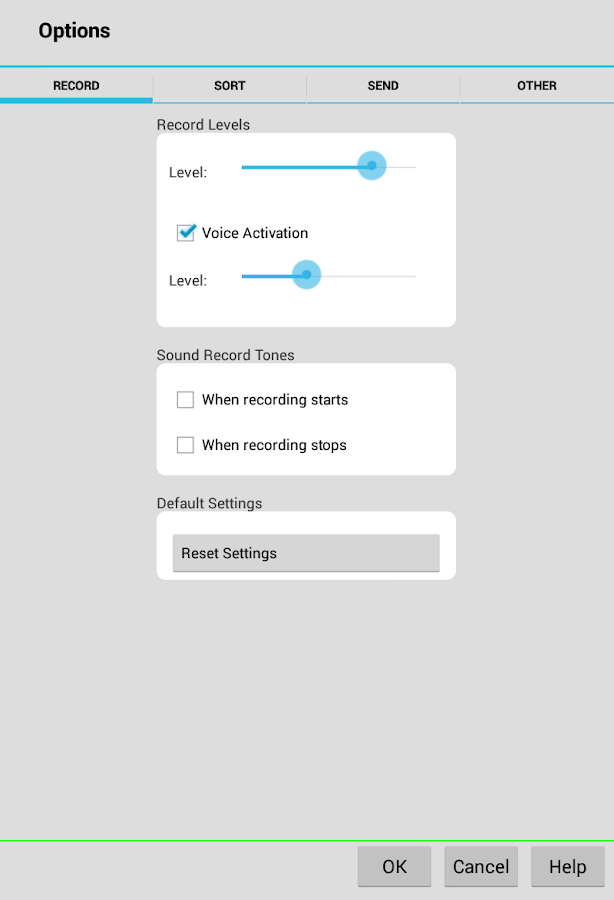
Task: Click the 'Sound Record Tones' section heading
Action: [x=225, y=355]
